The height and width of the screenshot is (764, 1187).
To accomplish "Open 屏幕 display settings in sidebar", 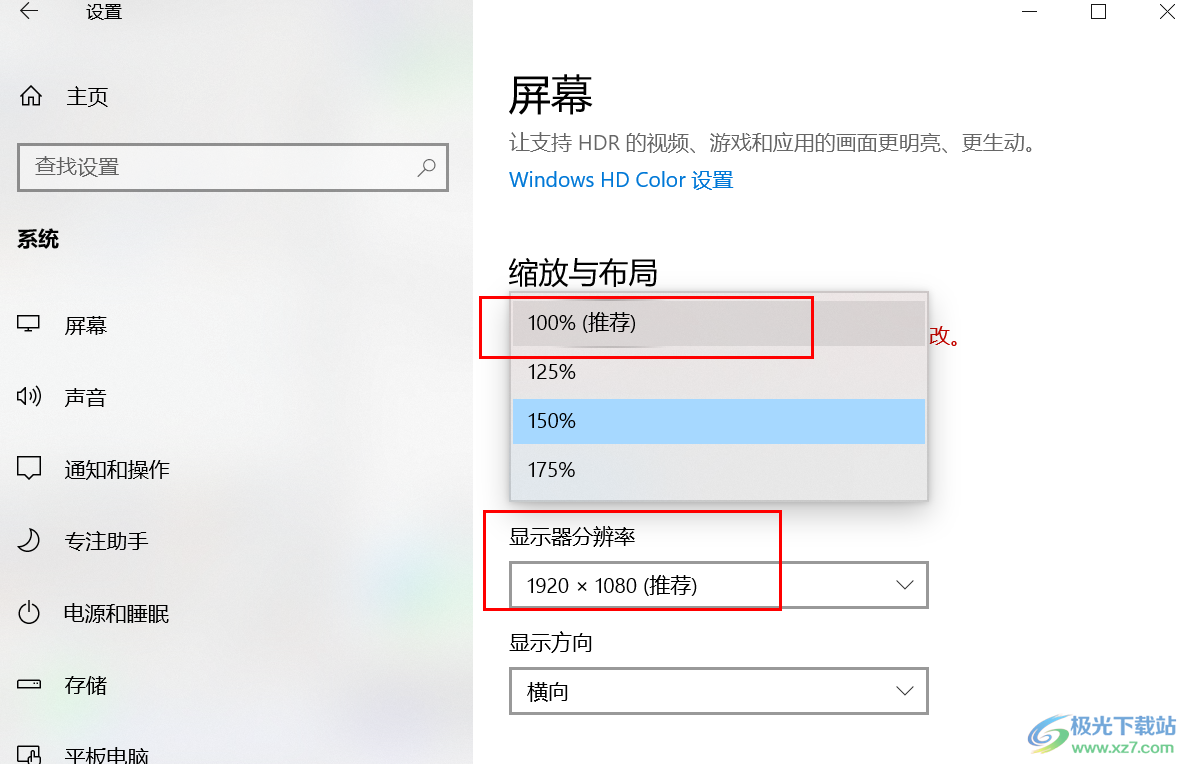I will coord(85,325).
